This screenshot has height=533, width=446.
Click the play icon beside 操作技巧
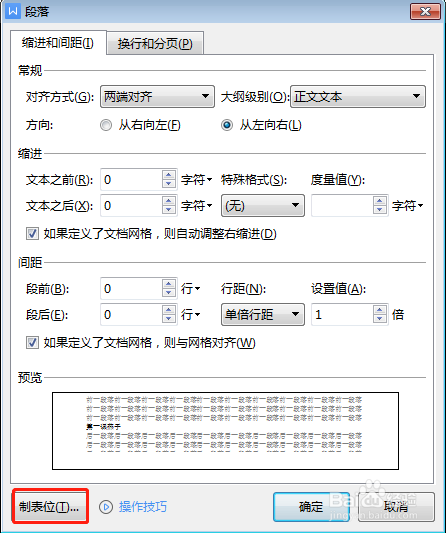pos(106,507)
